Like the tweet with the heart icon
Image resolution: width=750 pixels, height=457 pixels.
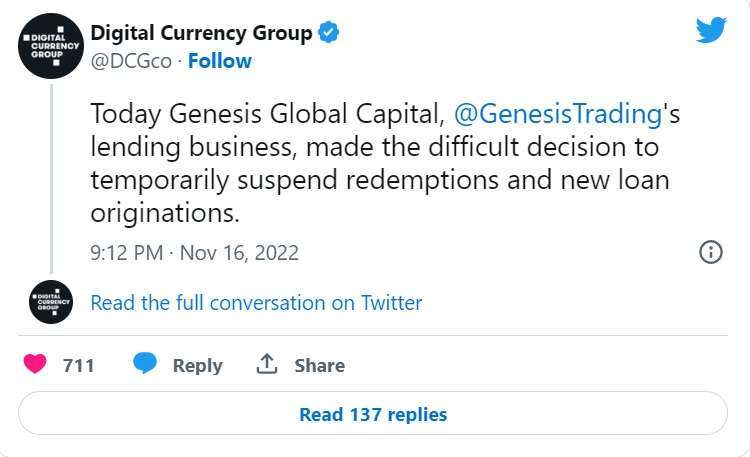pyautogui.click(x=35, y=365)
